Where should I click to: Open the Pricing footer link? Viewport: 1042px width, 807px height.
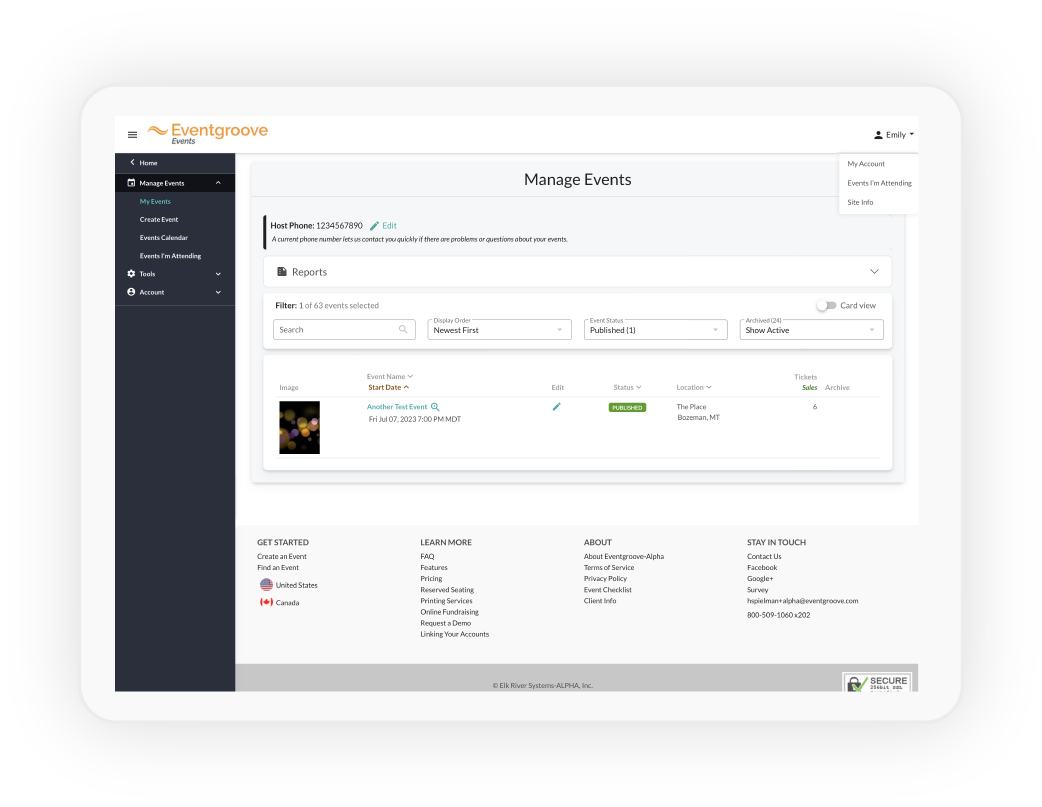[x=431, y=578]
